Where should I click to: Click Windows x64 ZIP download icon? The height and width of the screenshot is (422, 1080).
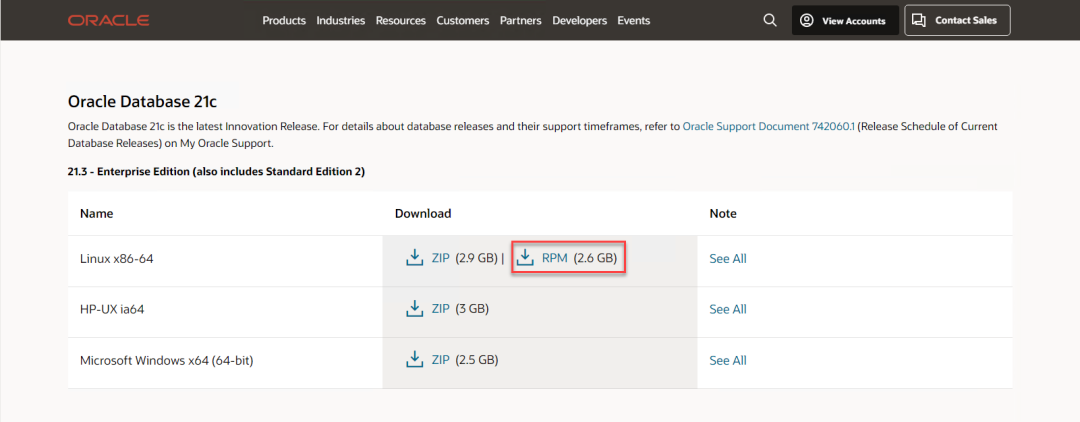click(415, 360)
